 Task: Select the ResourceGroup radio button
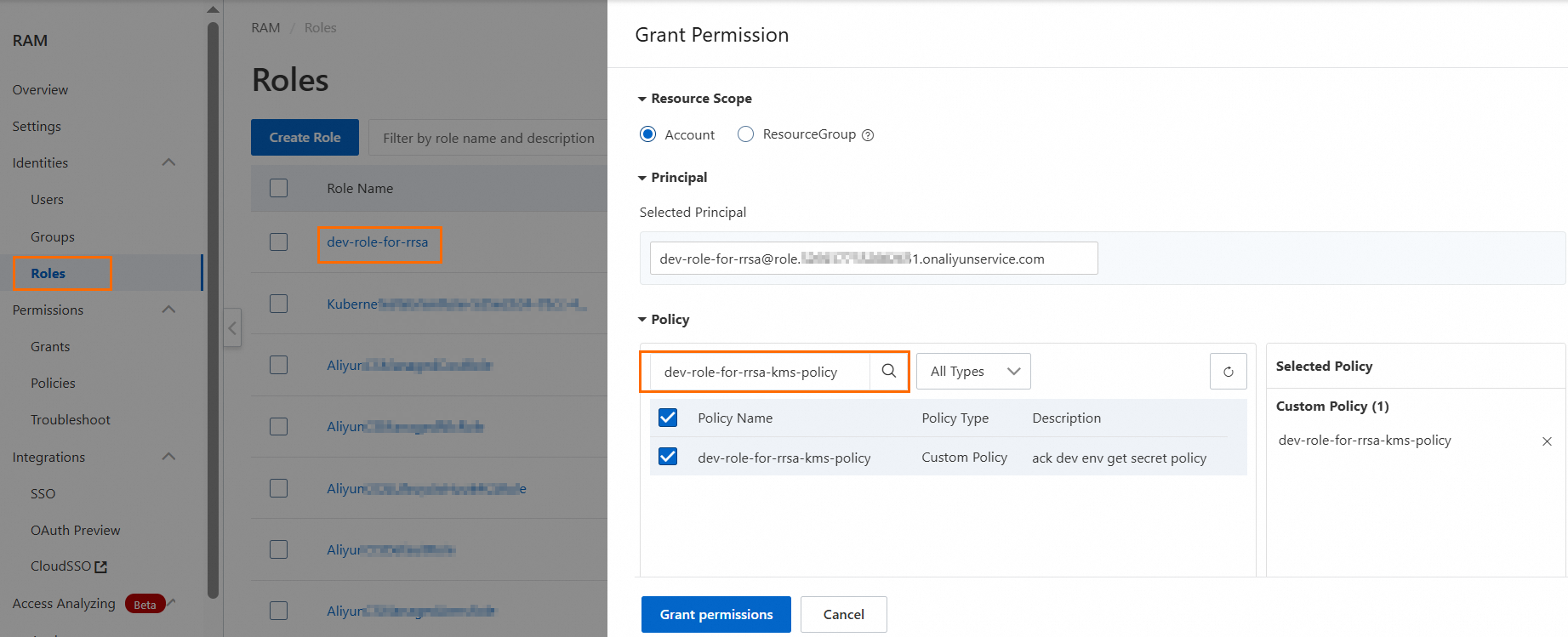[x=745, y=134]
